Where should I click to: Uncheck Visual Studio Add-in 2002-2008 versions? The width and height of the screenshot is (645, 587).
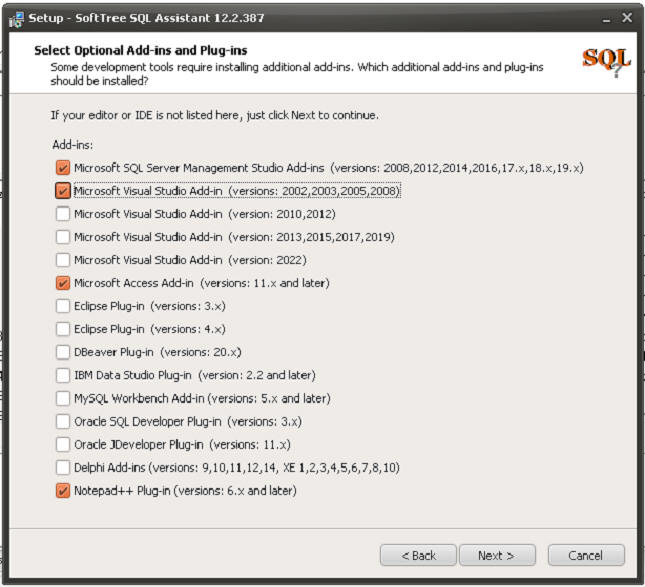pos(63,191)
